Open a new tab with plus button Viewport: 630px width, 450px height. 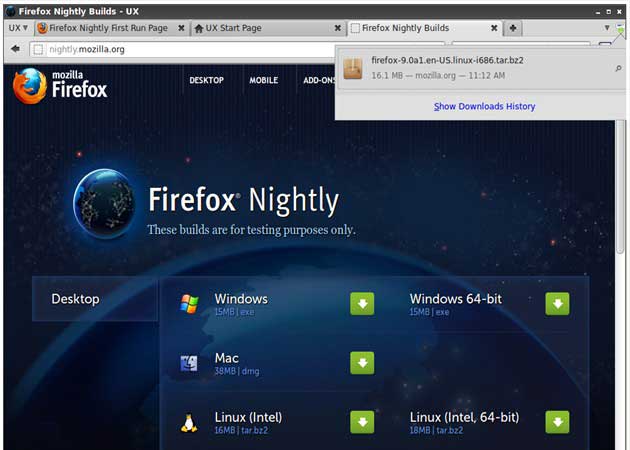[513, 28]
